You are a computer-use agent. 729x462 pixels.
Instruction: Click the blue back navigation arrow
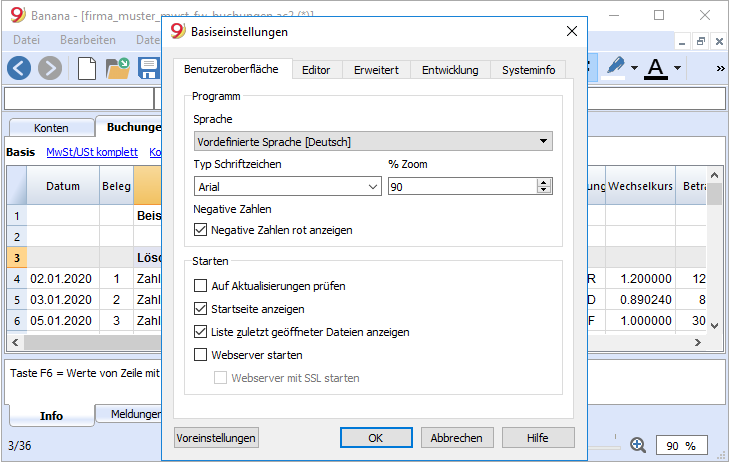click(19, 68)
